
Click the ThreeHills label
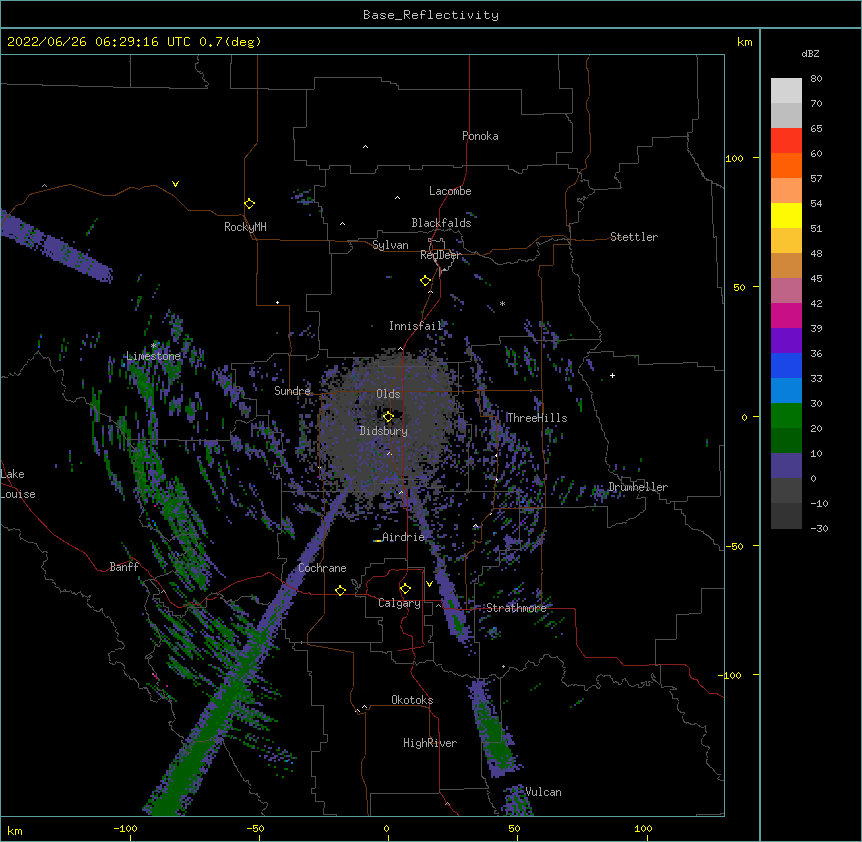[537, 418]
